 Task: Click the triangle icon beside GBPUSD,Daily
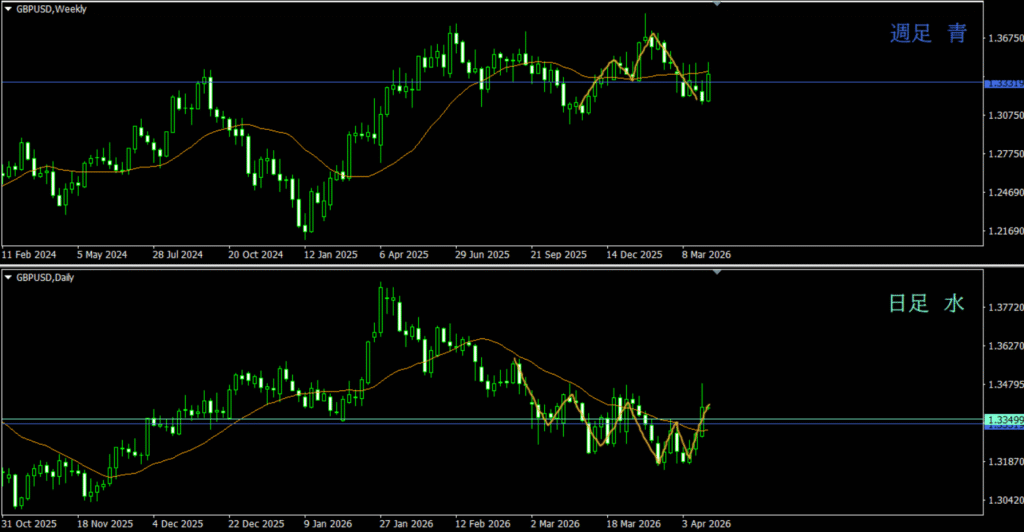[x=8, y=277]
